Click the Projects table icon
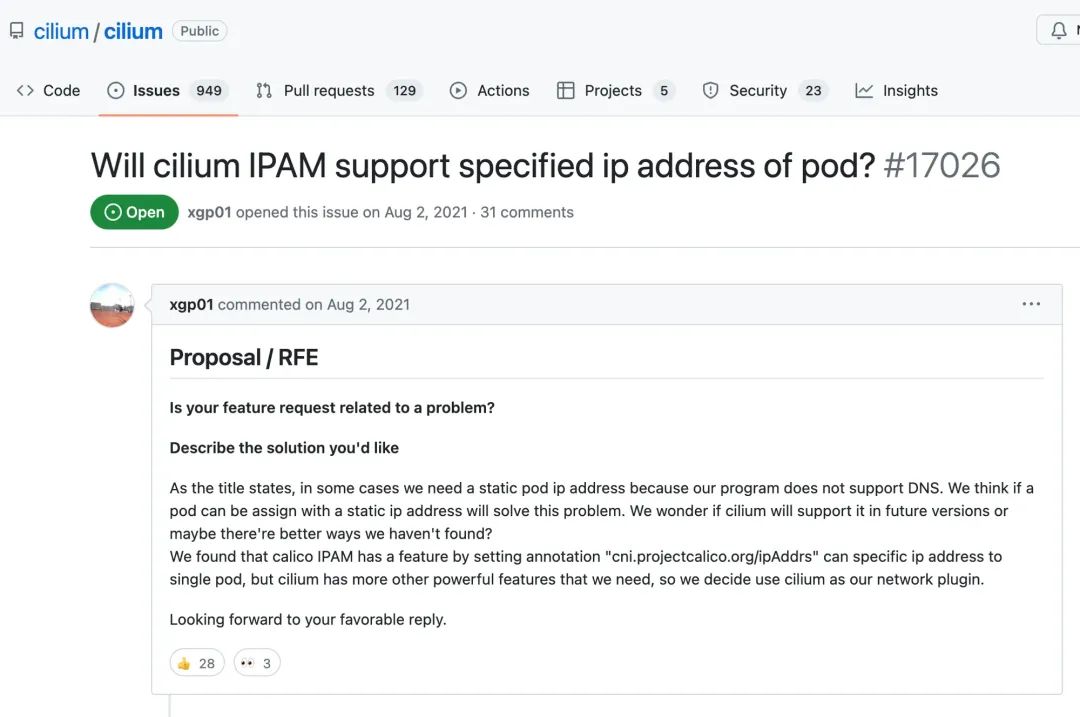Image resolution: width=1080 pixels, height=717 pixels. click(x=565, y=90)
